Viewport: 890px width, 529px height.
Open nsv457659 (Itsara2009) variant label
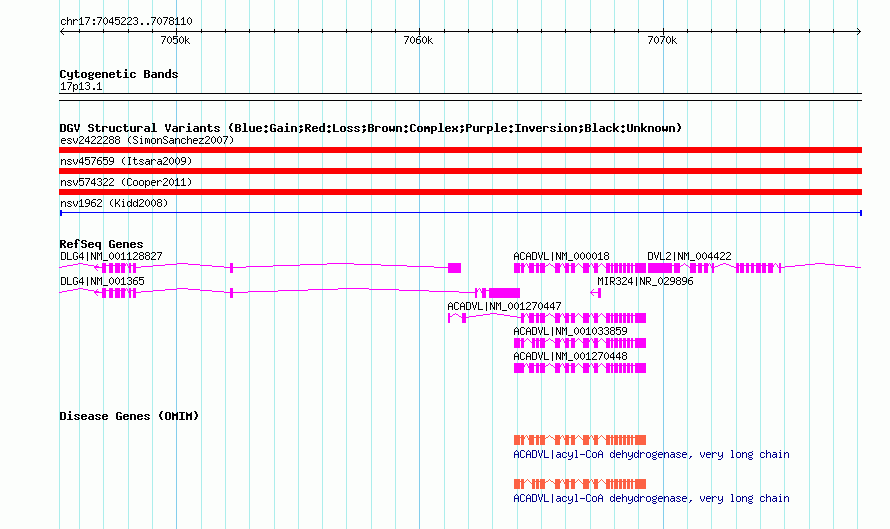(x=126, y=161)
